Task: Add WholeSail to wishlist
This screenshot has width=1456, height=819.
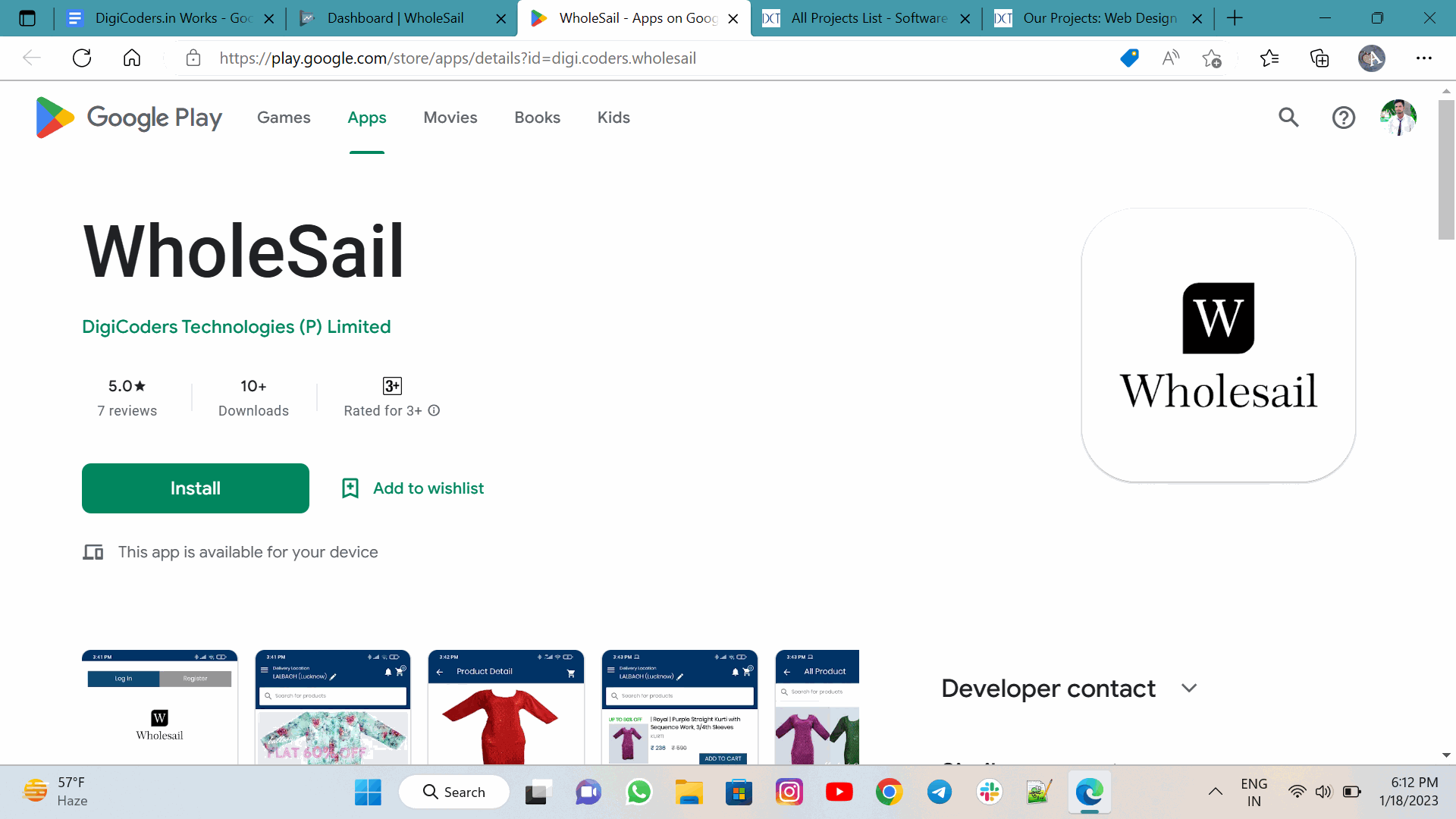Action: 413,488
